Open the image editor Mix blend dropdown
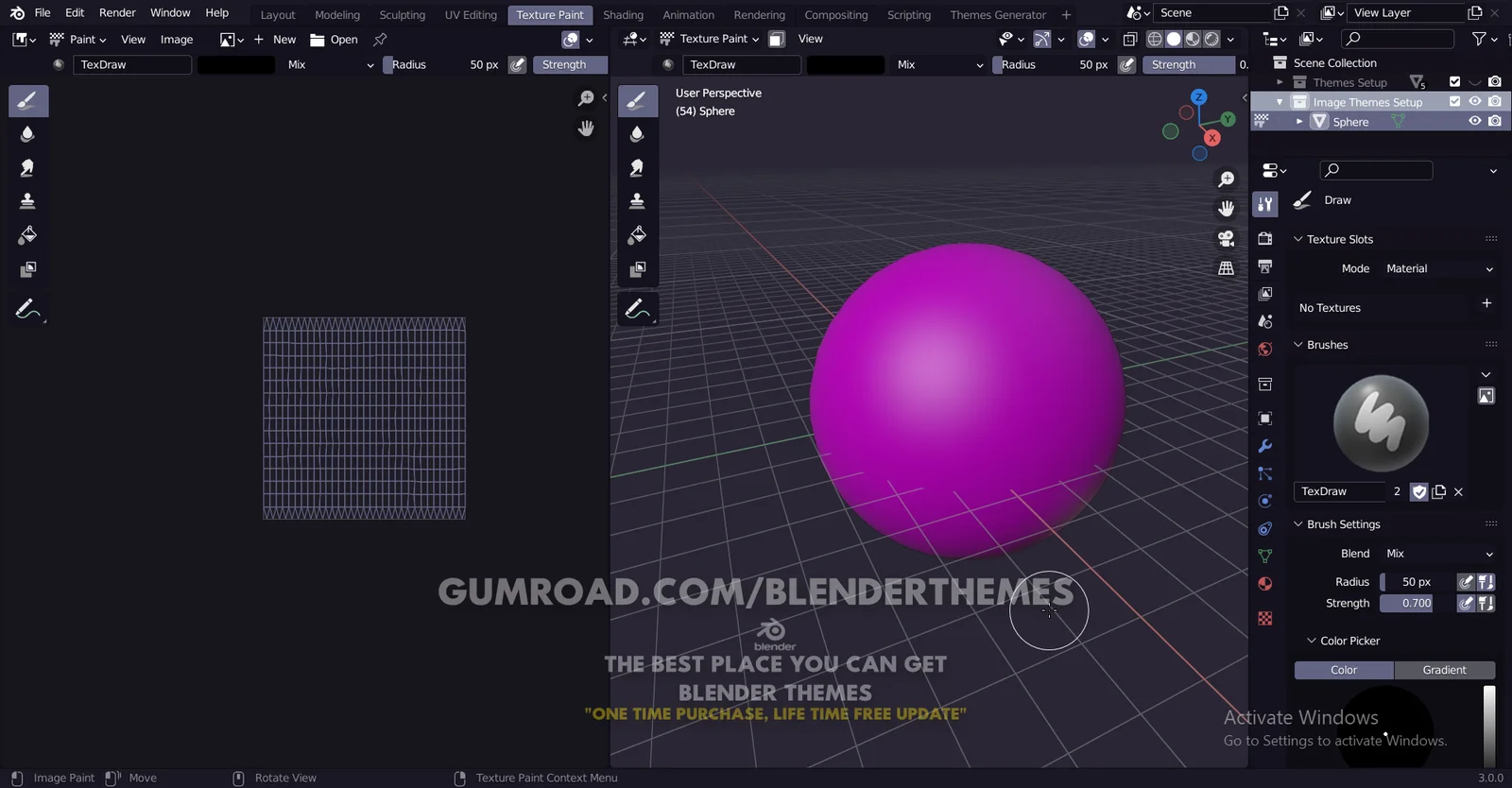This screenshot has height=788, width=1512. pos(331,65)
